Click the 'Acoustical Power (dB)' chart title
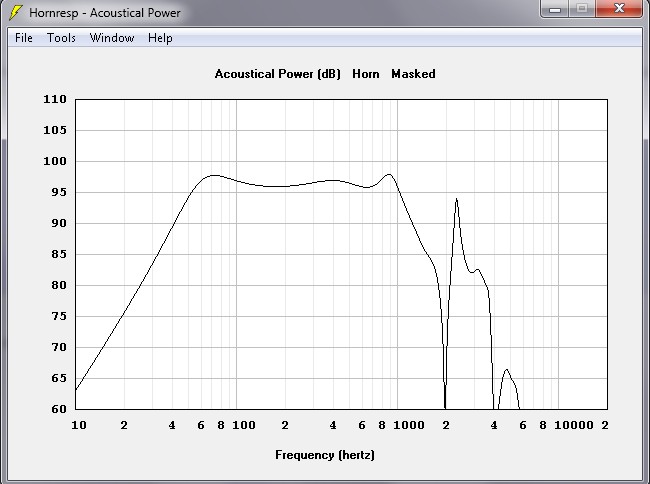 pos(277,74)
